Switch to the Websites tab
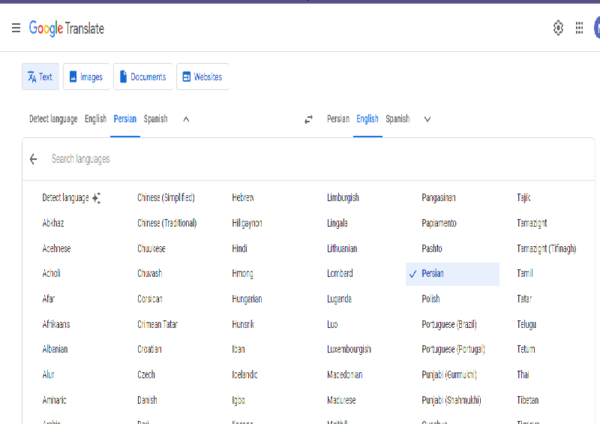This screenshot has width=600, height=424. [x=203, y=77]
